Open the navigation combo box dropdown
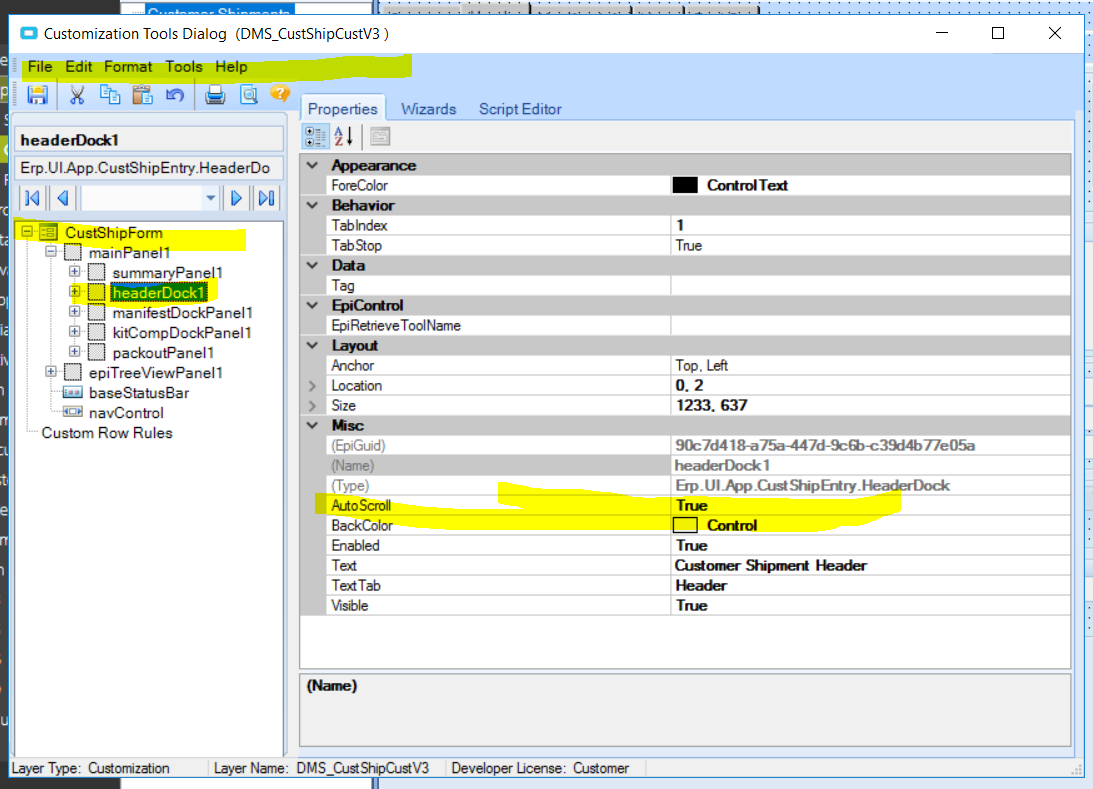This screenshot has width=1093, height=789. click(211, 199)
